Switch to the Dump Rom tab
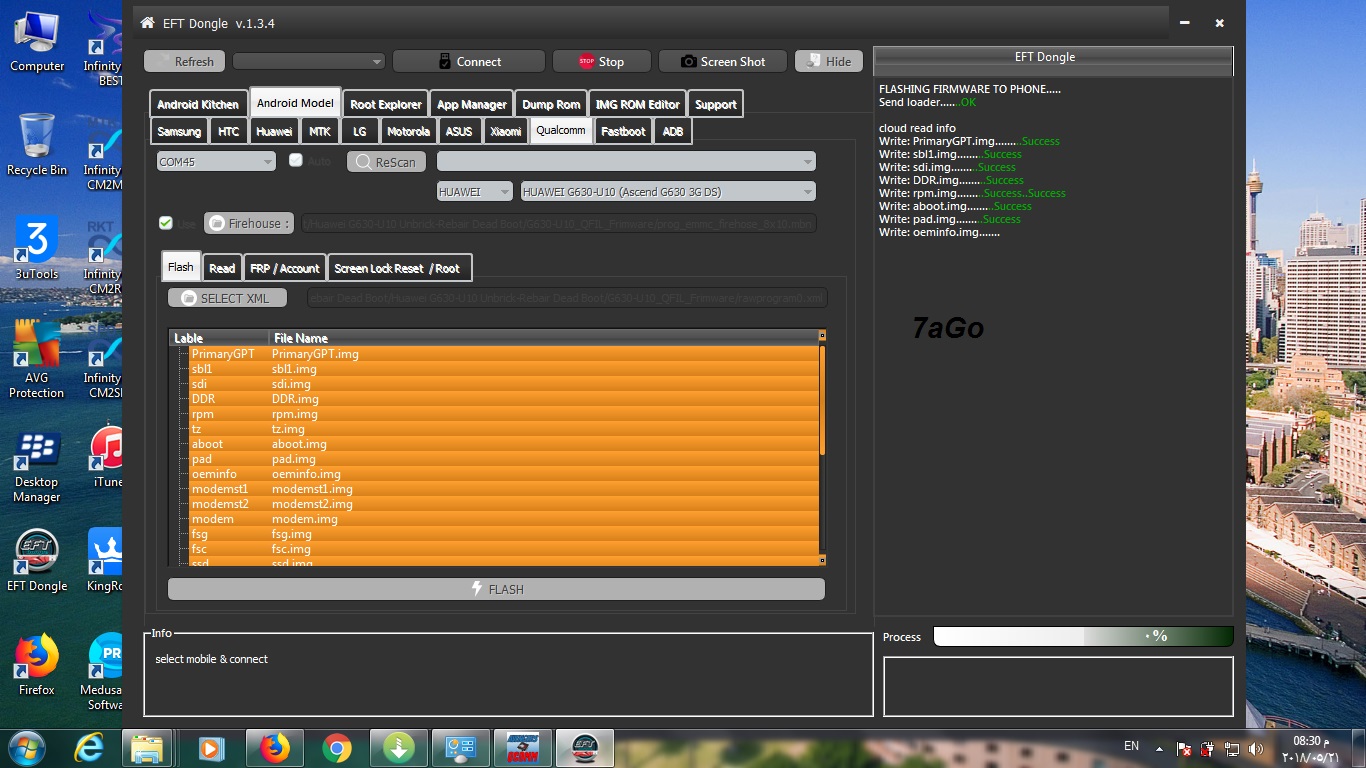Screen dimensions: 1366x768 (x=551, y=104)
